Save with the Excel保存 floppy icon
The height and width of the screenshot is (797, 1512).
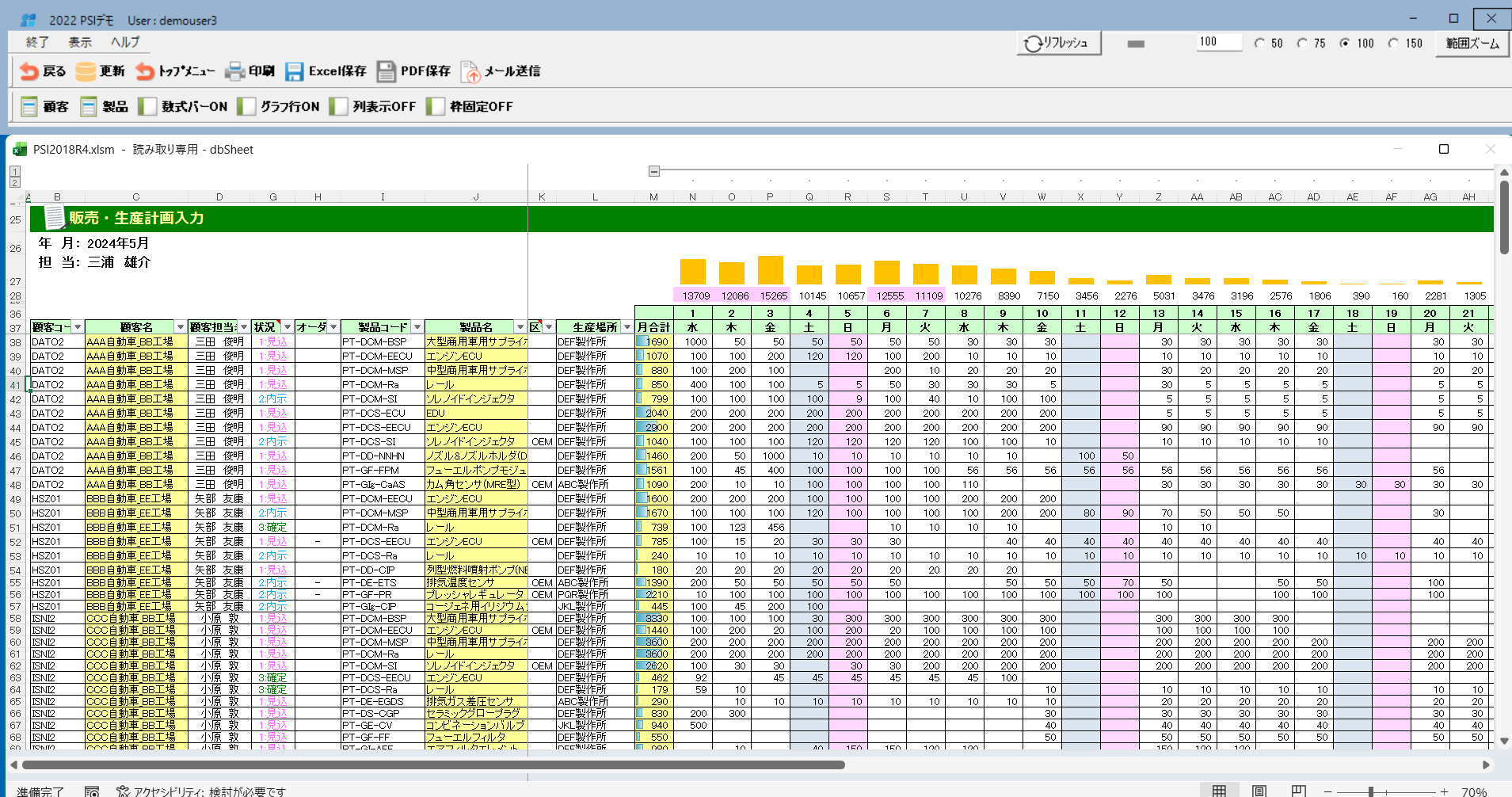coord(295,71)
